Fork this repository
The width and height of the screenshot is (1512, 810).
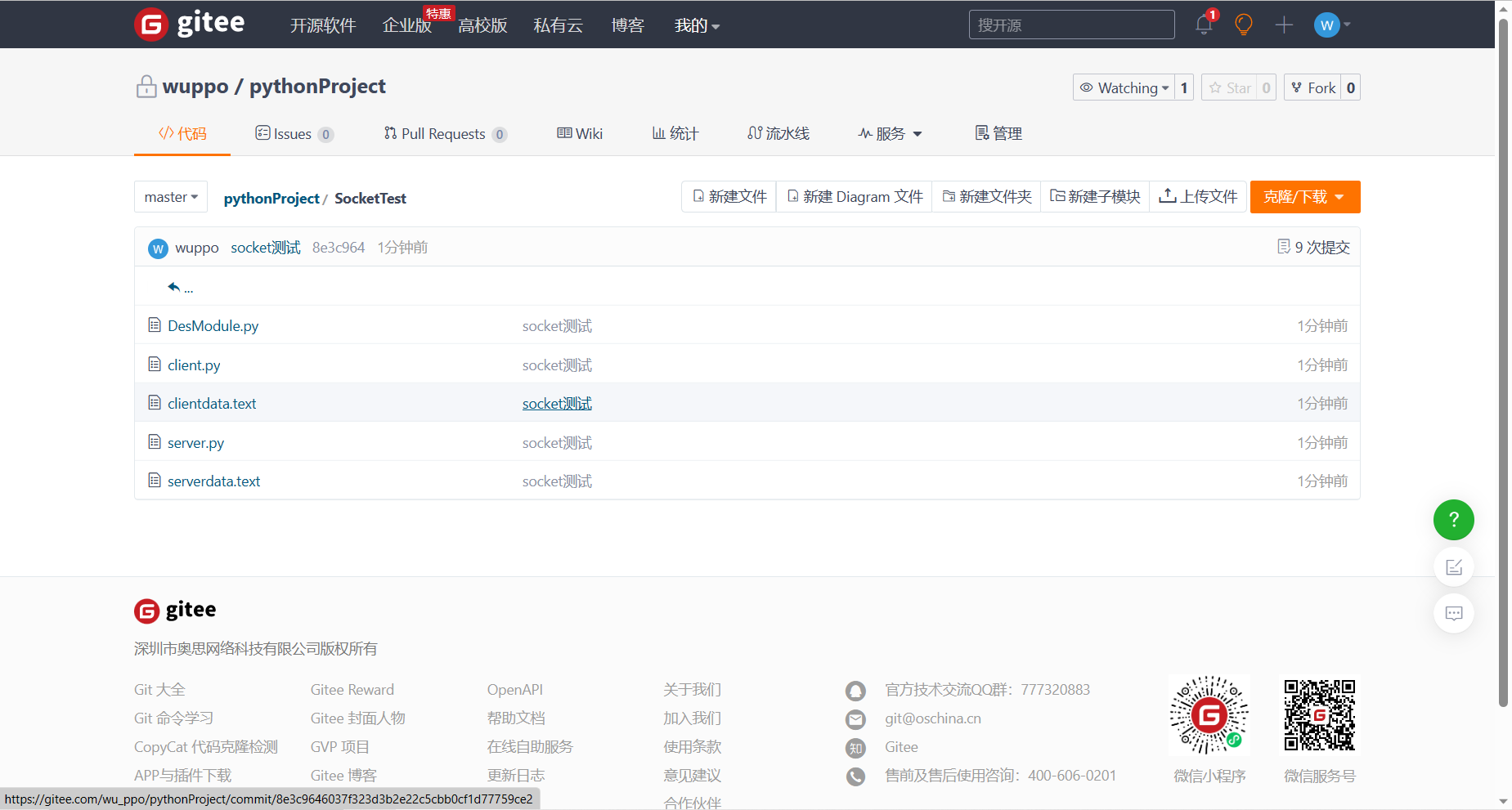point(1312,87)
